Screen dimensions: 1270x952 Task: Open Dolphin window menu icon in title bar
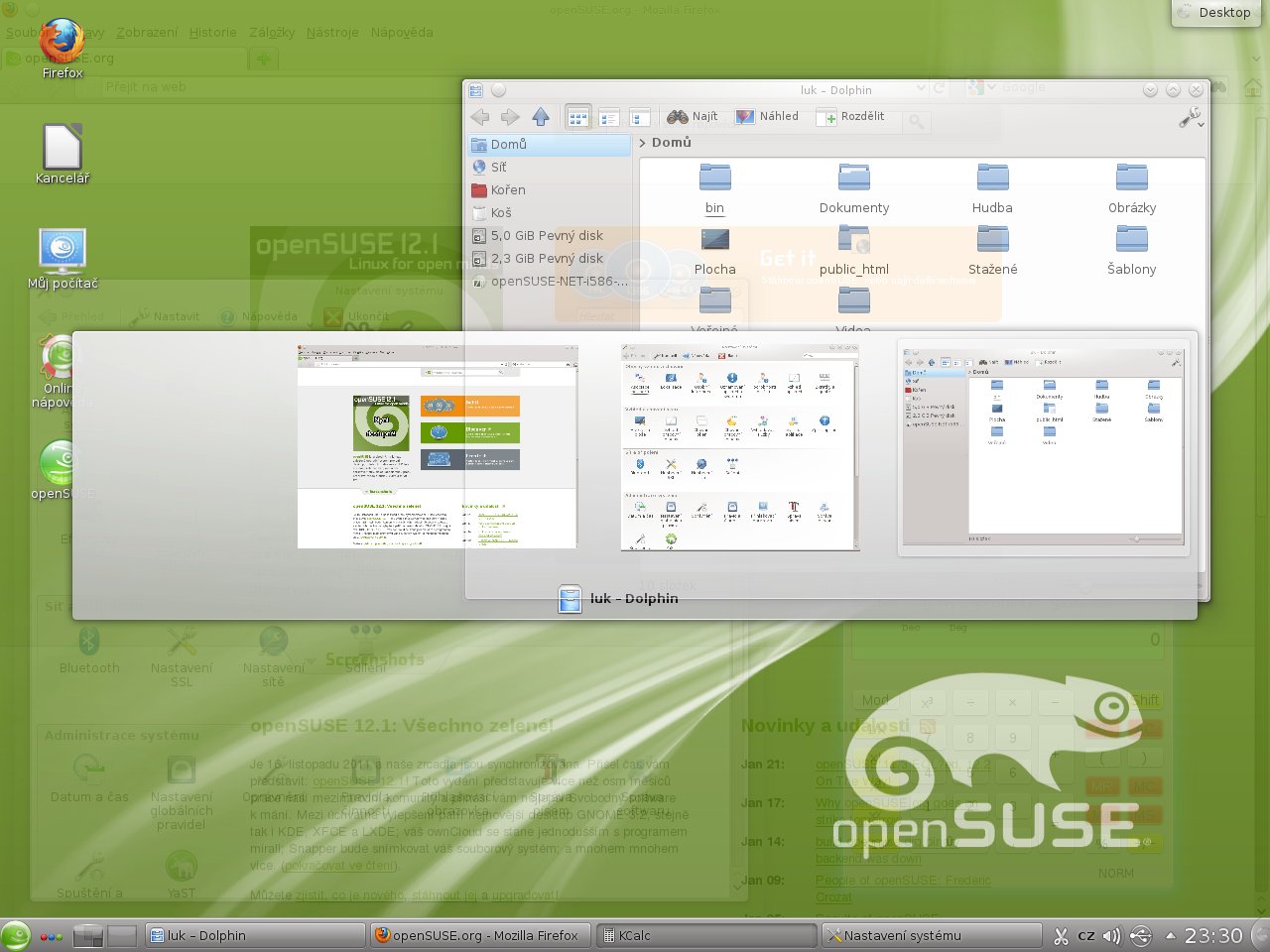[476, 90]
